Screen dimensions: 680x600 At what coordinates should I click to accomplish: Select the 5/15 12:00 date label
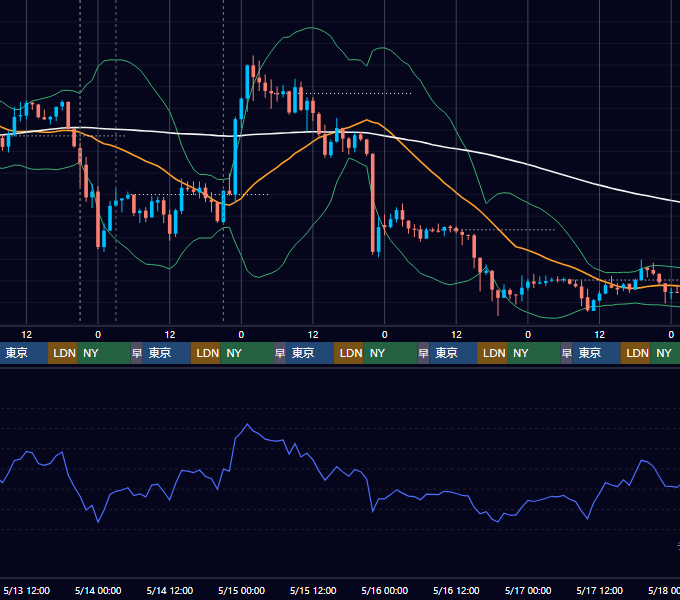pyautogui.click(x=313, y=590)
